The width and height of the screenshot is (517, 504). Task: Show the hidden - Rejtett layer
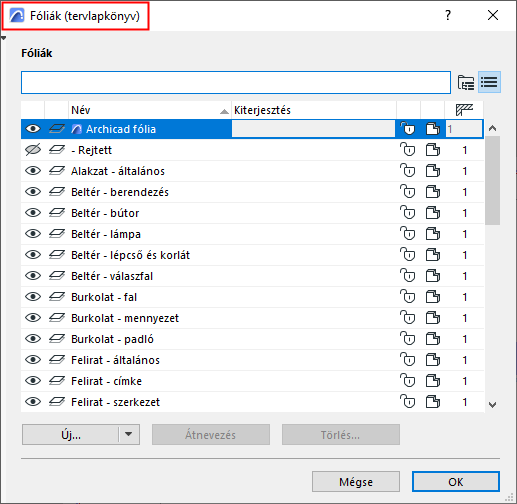click(x=33, y=150)
